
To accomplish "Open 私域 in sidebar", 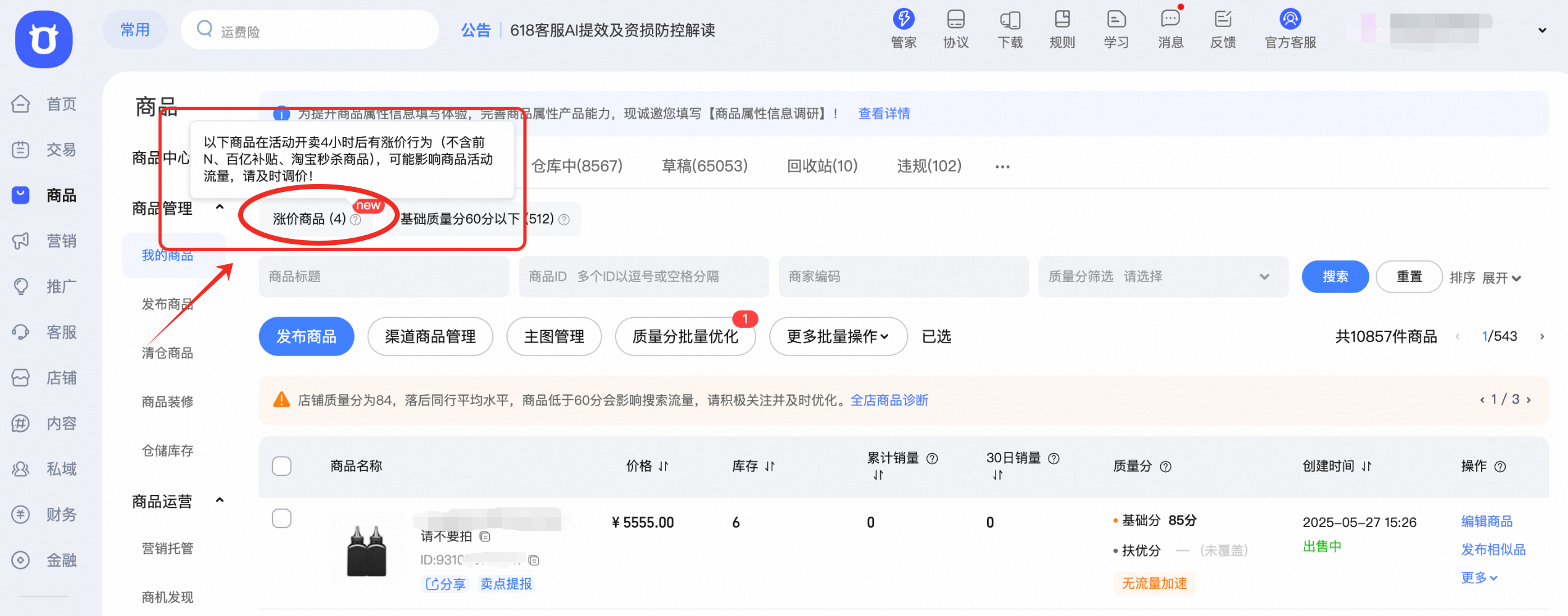I will click(44, 469).
